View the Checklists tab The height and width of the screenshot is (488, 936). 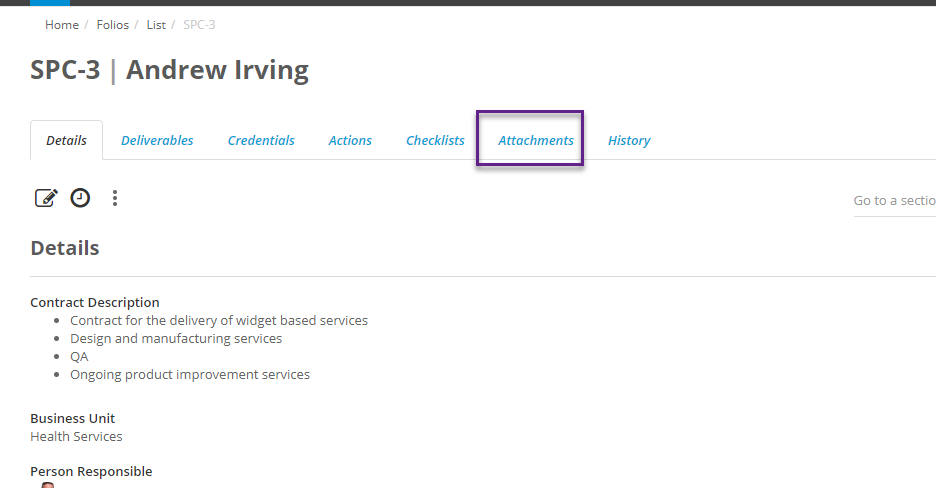tap(435, 141)
